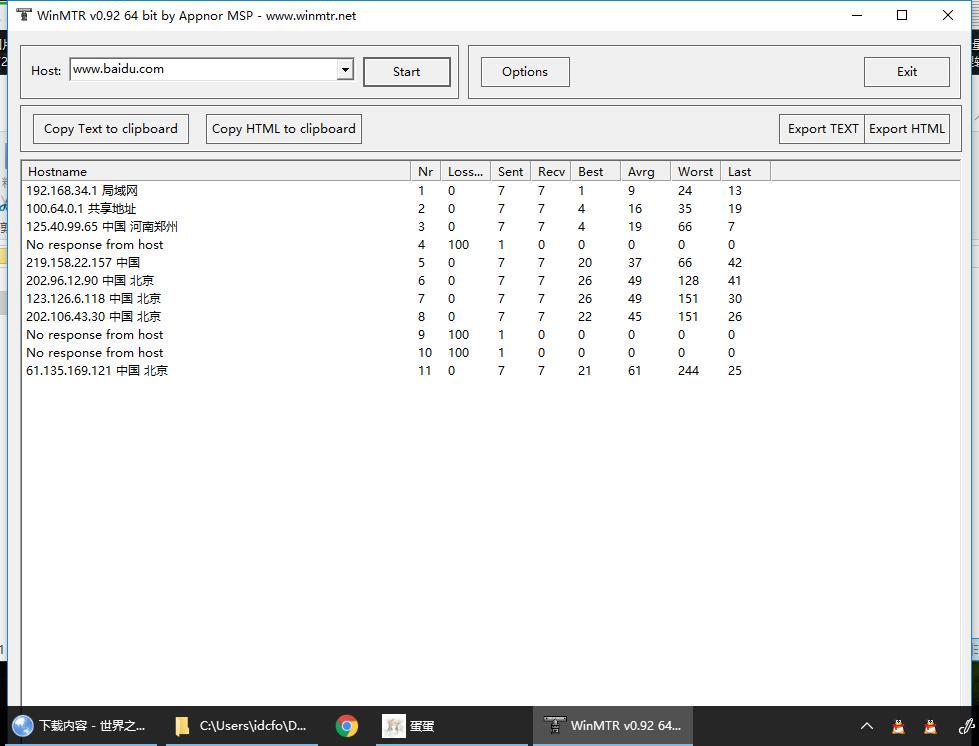Click the Host: label
979x746 pixels.
[x=46, y=71]
